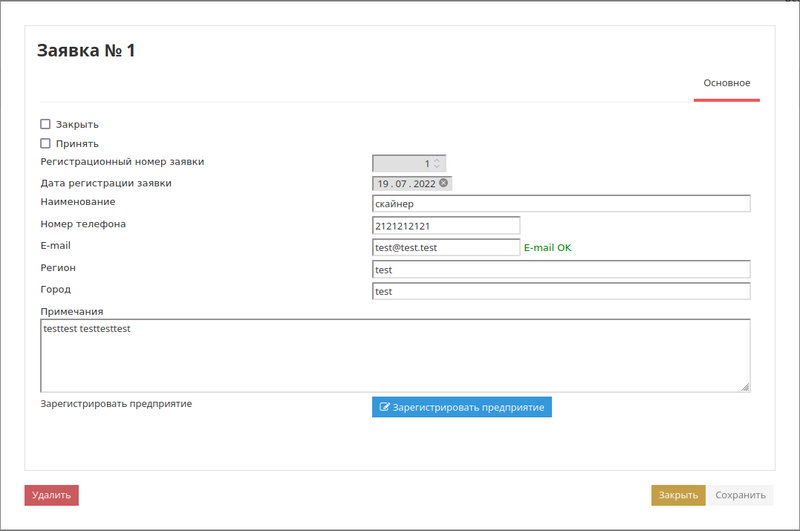
Task: Click the registration number spinner arrows
Action: point(437,163)
